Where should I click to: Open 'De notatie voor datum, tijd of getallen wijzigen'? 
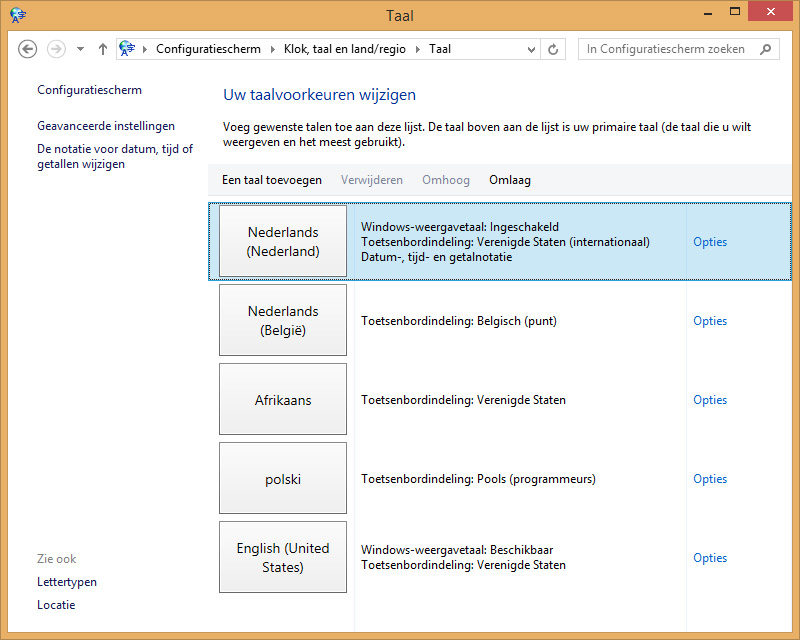[115, 156]
